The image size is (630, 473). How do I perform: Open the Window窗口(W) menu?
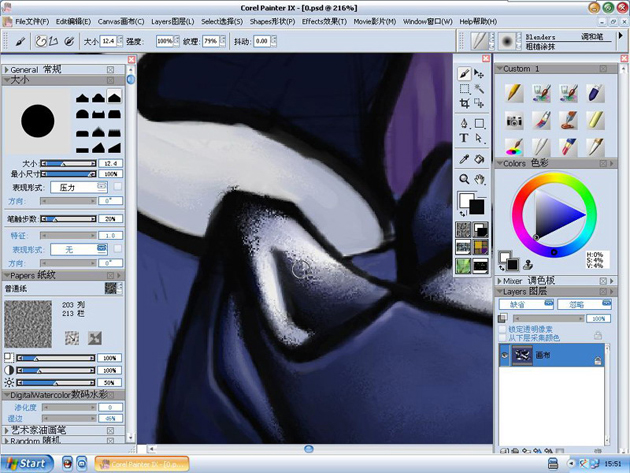[428, 21]
